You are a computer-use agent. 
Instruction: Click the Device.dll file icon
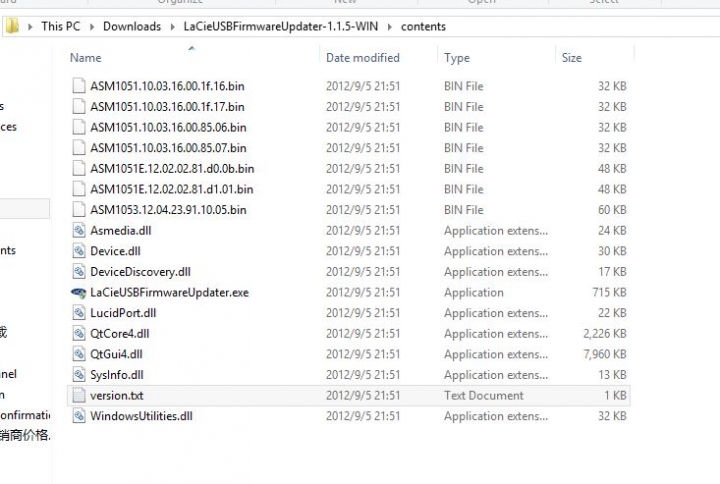coord(79,251)
